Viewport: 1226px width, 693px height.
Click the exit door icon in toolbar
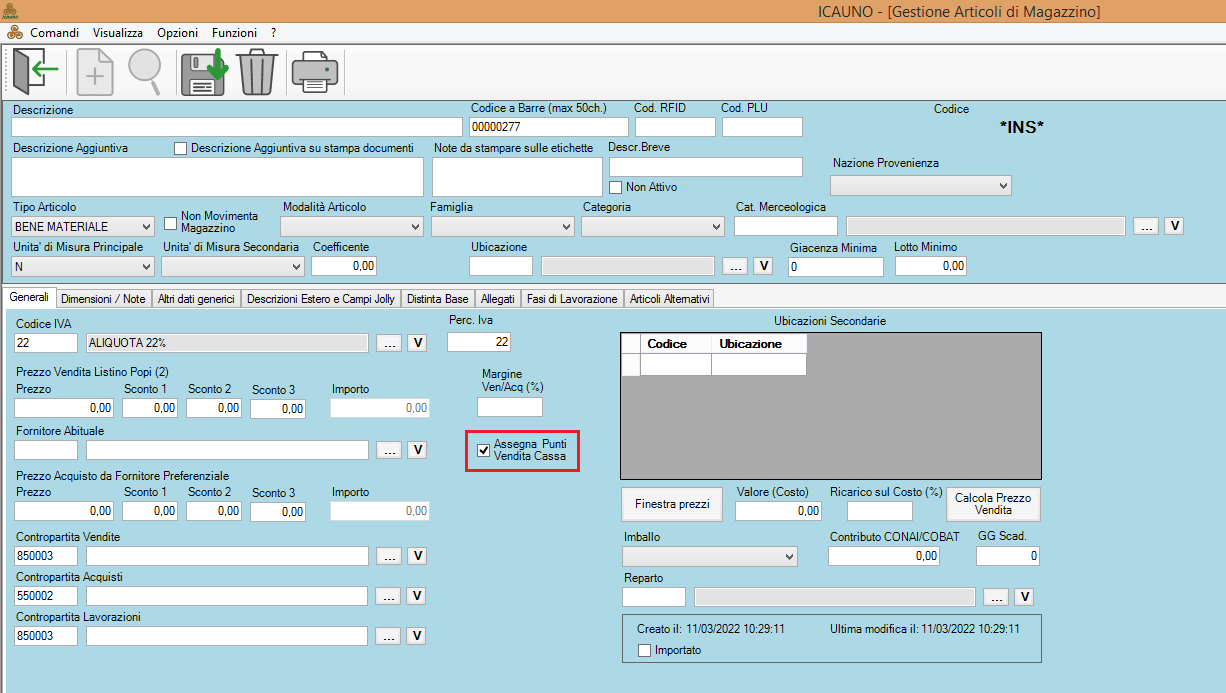tap(35, 72)
